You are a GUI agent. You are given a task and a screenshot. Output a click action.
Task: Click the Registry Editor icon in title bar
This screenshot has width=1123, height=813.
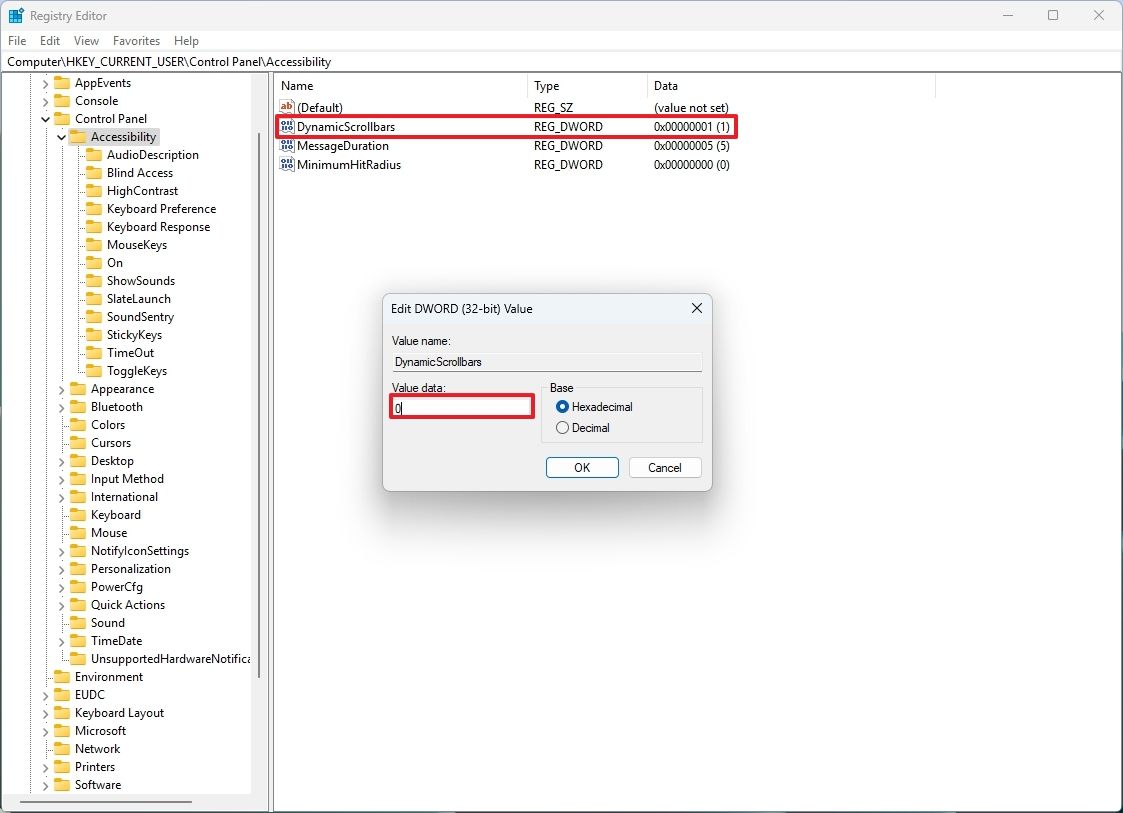tap(14, 15)
